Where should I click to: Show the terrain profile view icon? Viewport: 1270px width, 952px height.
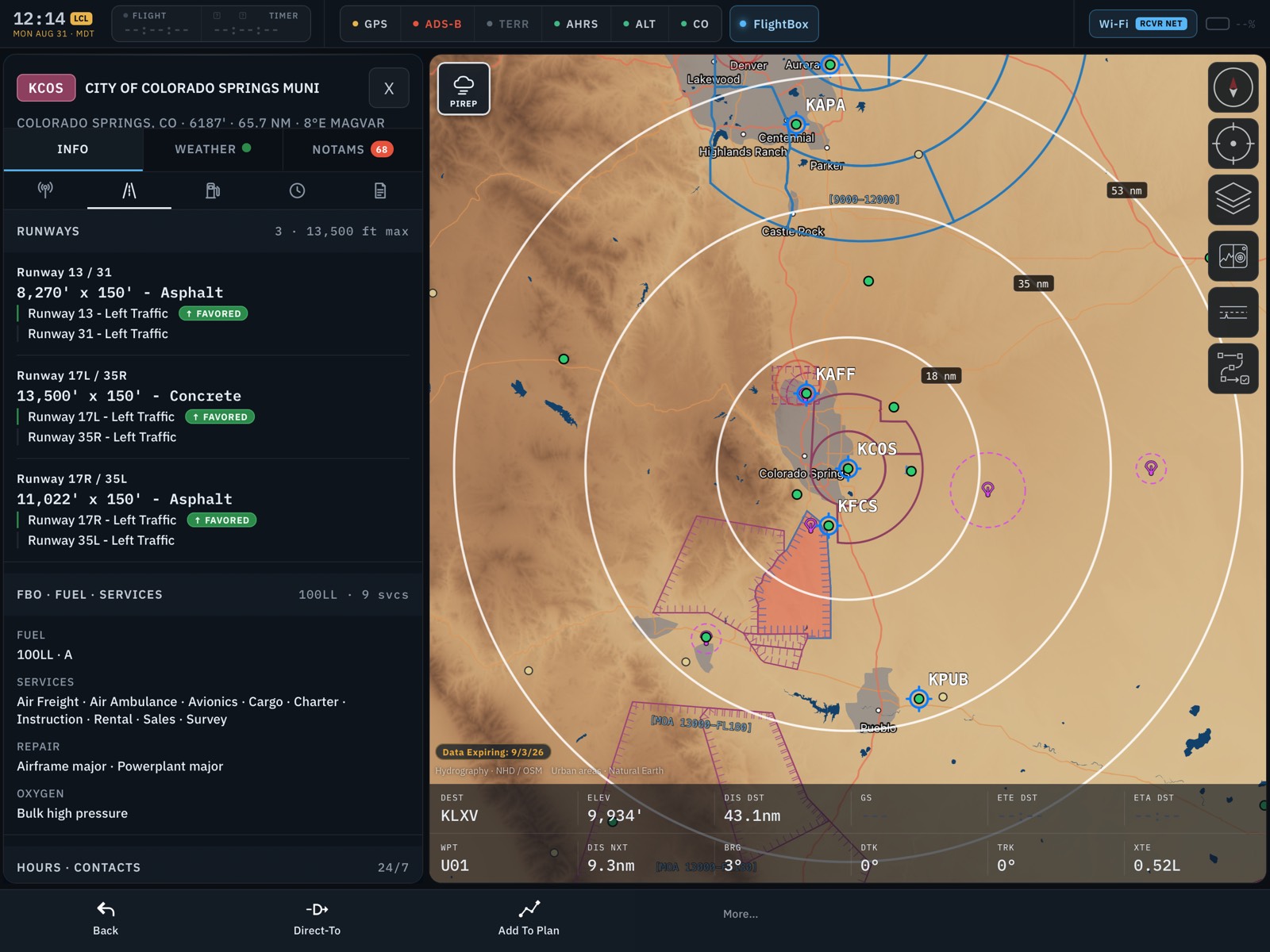pyautogui.click(x=1233, y=313)
